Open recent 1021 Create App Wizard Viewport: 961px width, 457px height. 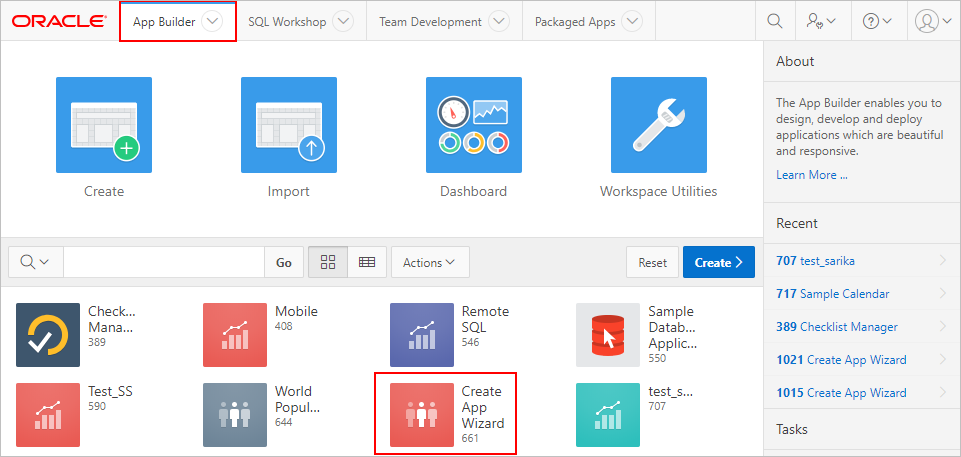(x=841, y=360)
